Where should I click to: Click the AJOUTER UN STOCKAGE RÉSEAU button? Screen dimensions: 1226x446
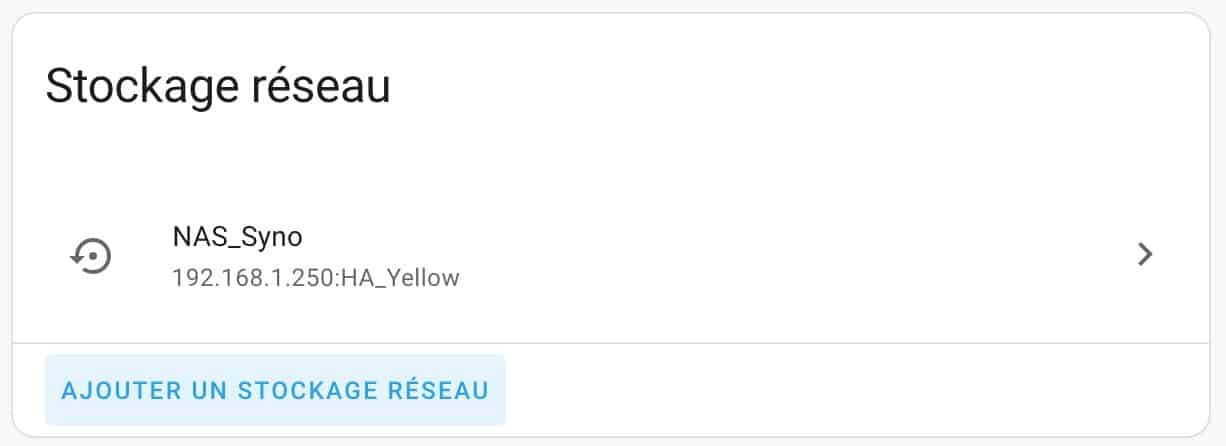[275, 389]
